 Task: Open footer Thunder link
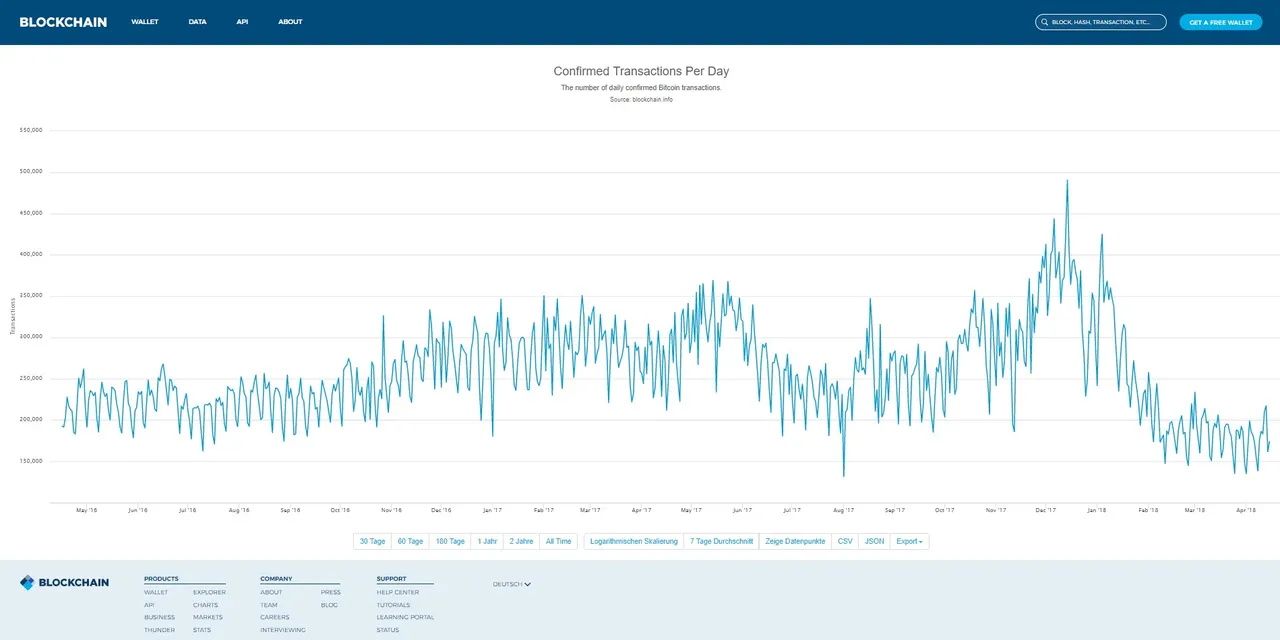click(x=159, y=630)
